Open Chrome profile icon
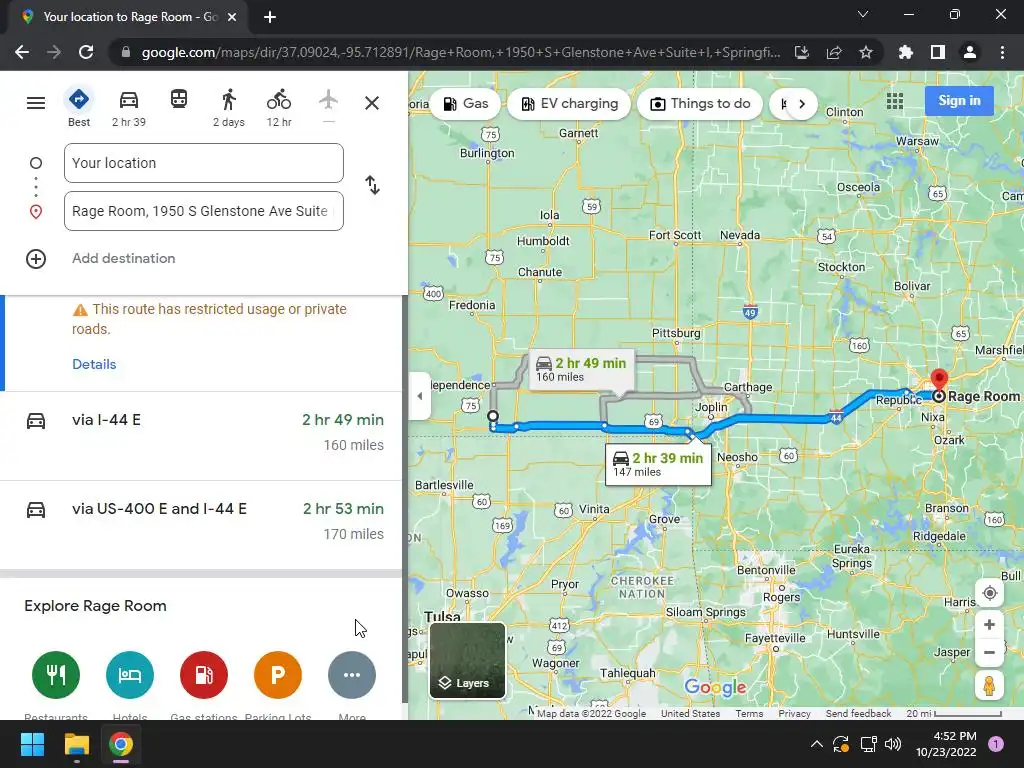 click(970, 52)
